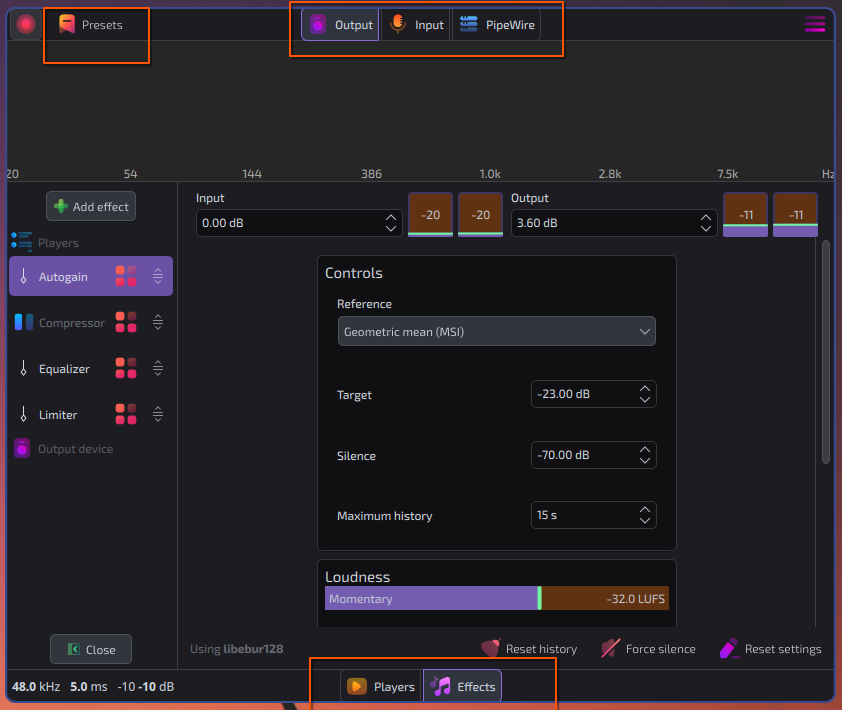842x710 pixels.
Task: Decrease the Maximum history value
Action: point(645,521)
